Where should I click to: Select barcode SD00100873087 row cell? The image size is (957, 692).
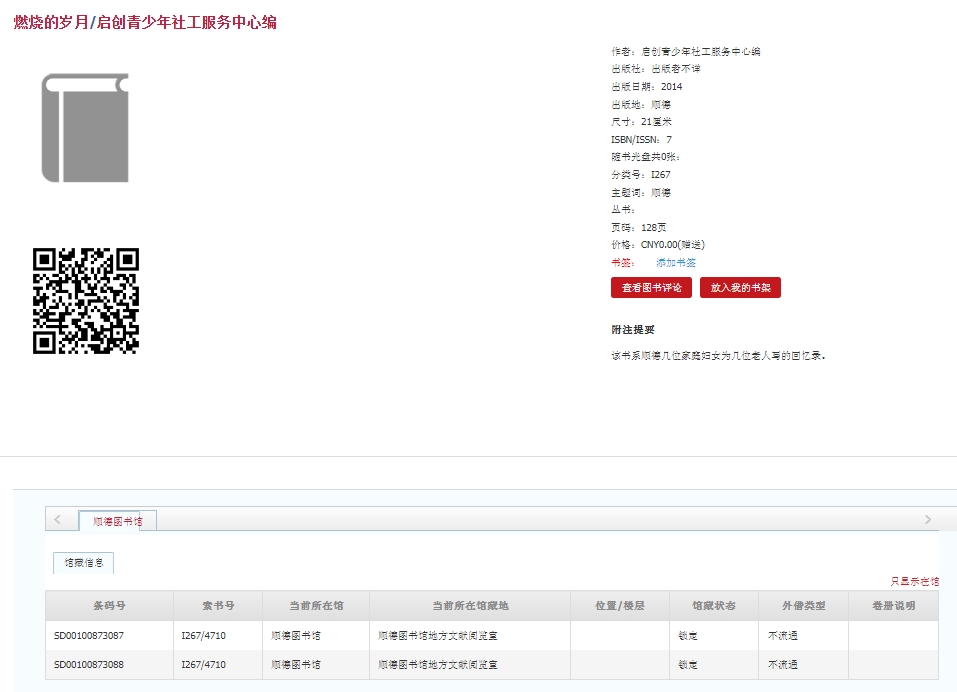pos(89,636)
